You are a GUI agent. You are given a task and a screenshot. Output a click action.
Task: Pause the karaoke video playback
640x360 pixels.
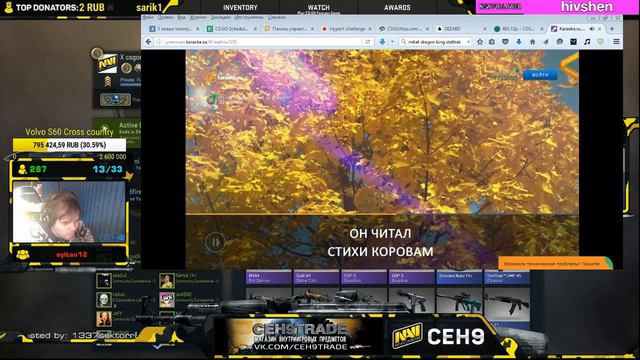coord(215,242)
